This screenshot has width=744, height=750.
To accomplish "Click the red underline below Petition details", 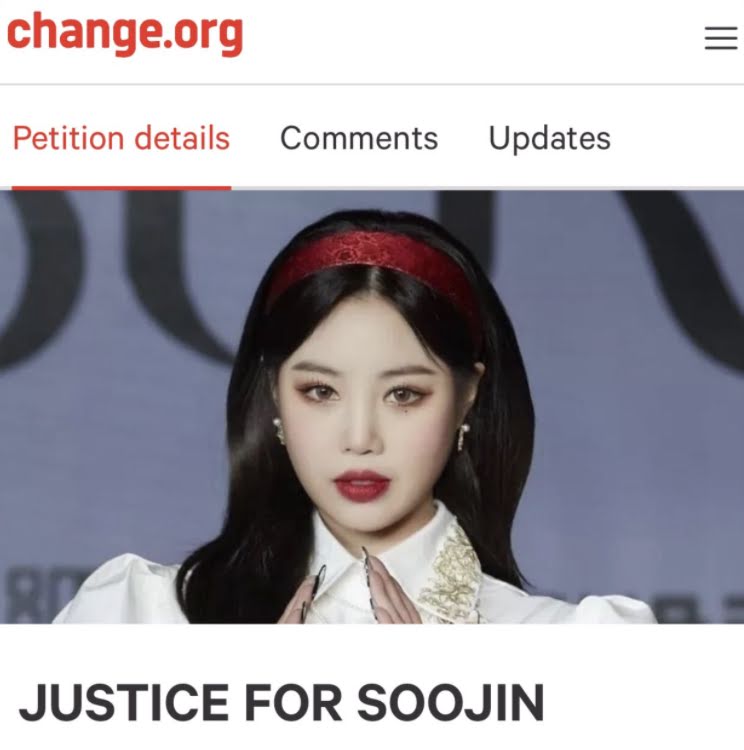I will (122, 188).
